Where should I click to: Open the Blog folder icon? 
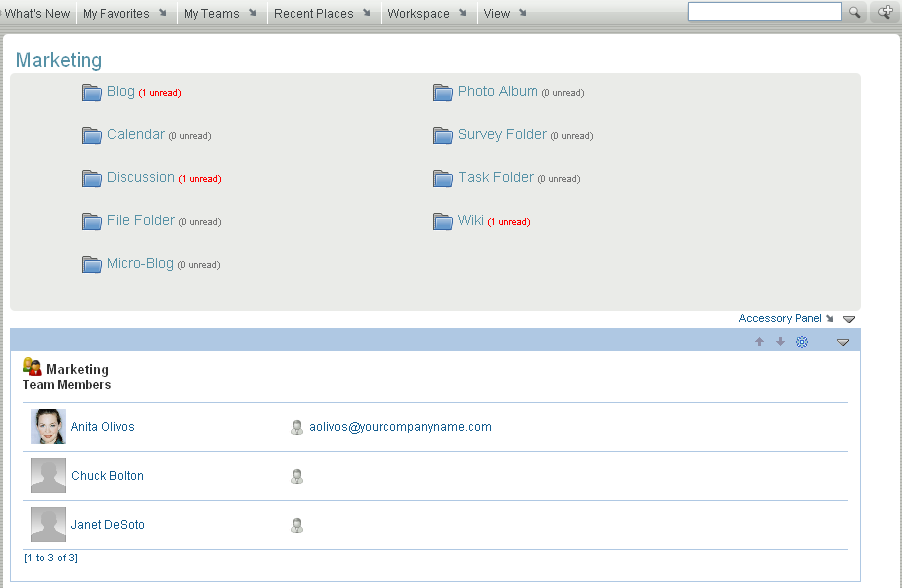click(92, 91)
